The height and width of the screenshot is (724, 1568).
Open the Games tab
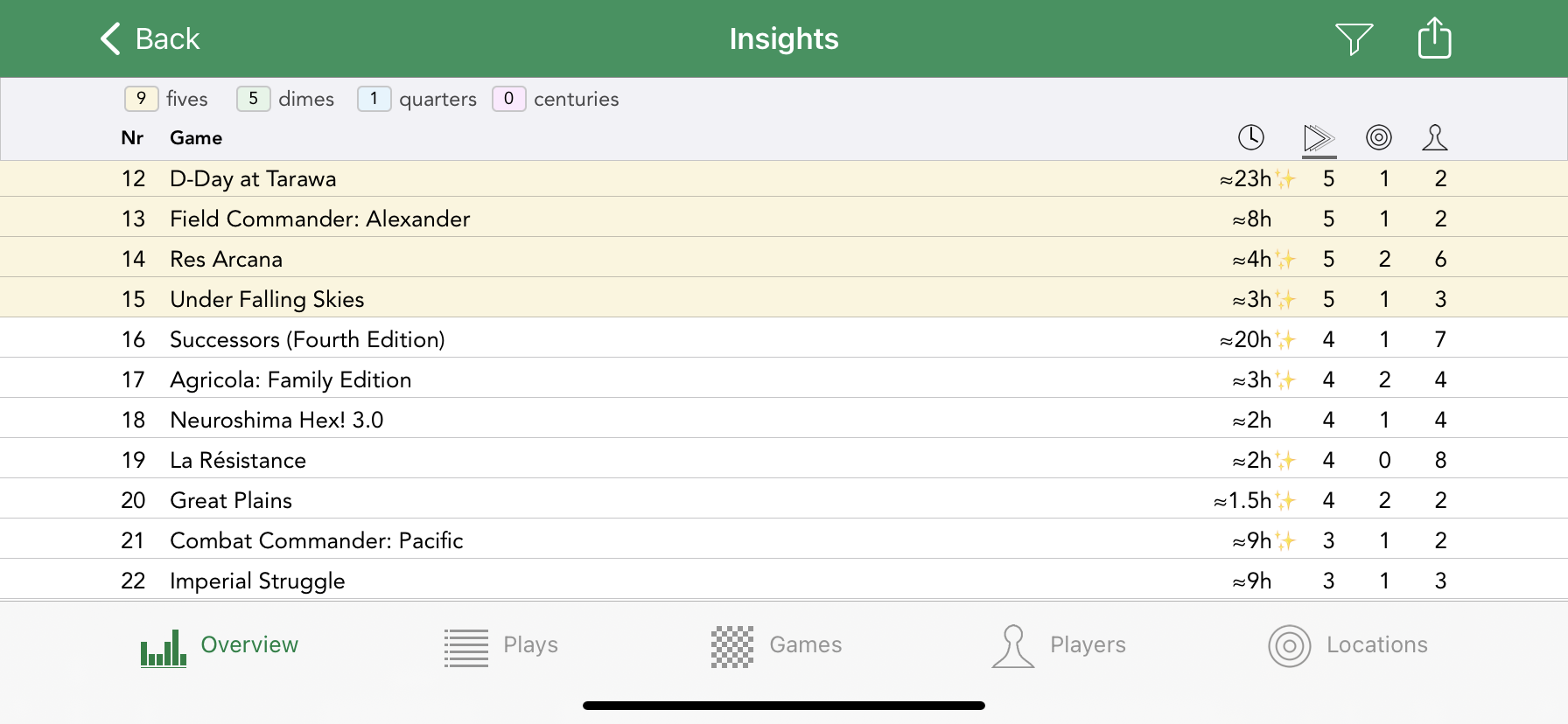click(x=777, y=646)
